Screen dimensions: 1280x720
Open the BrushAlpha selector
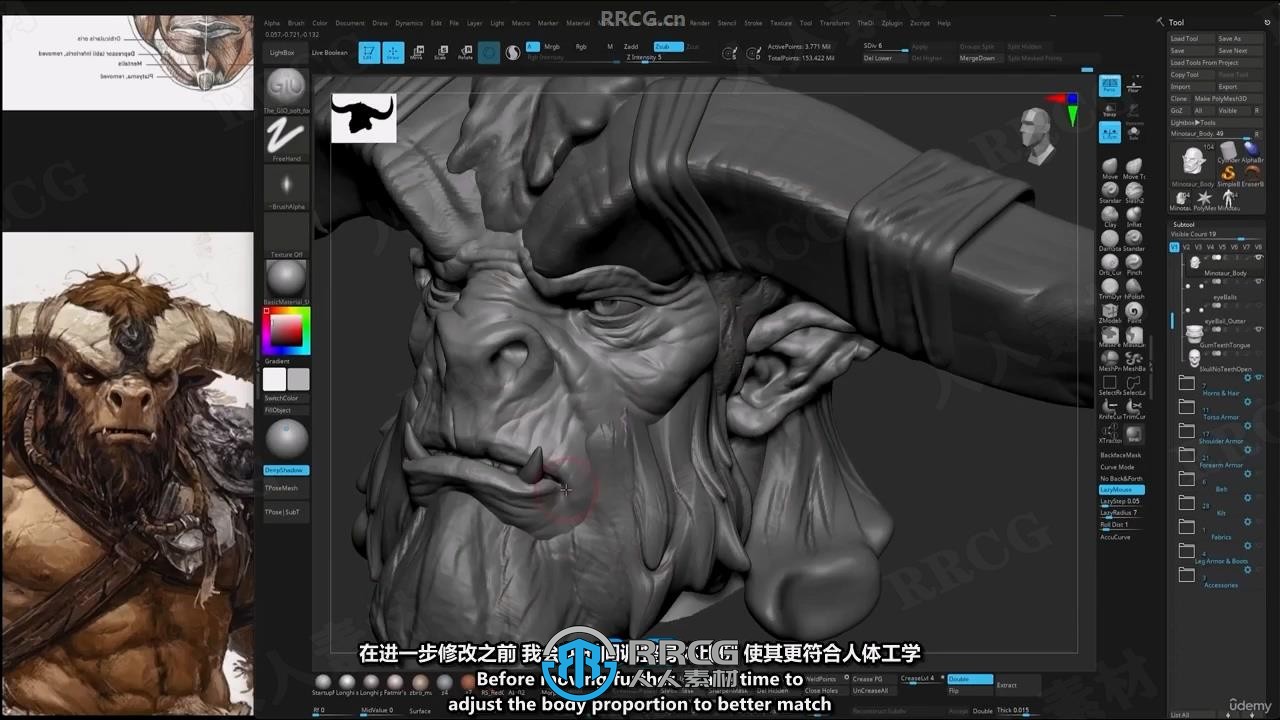tap(286, 187)
